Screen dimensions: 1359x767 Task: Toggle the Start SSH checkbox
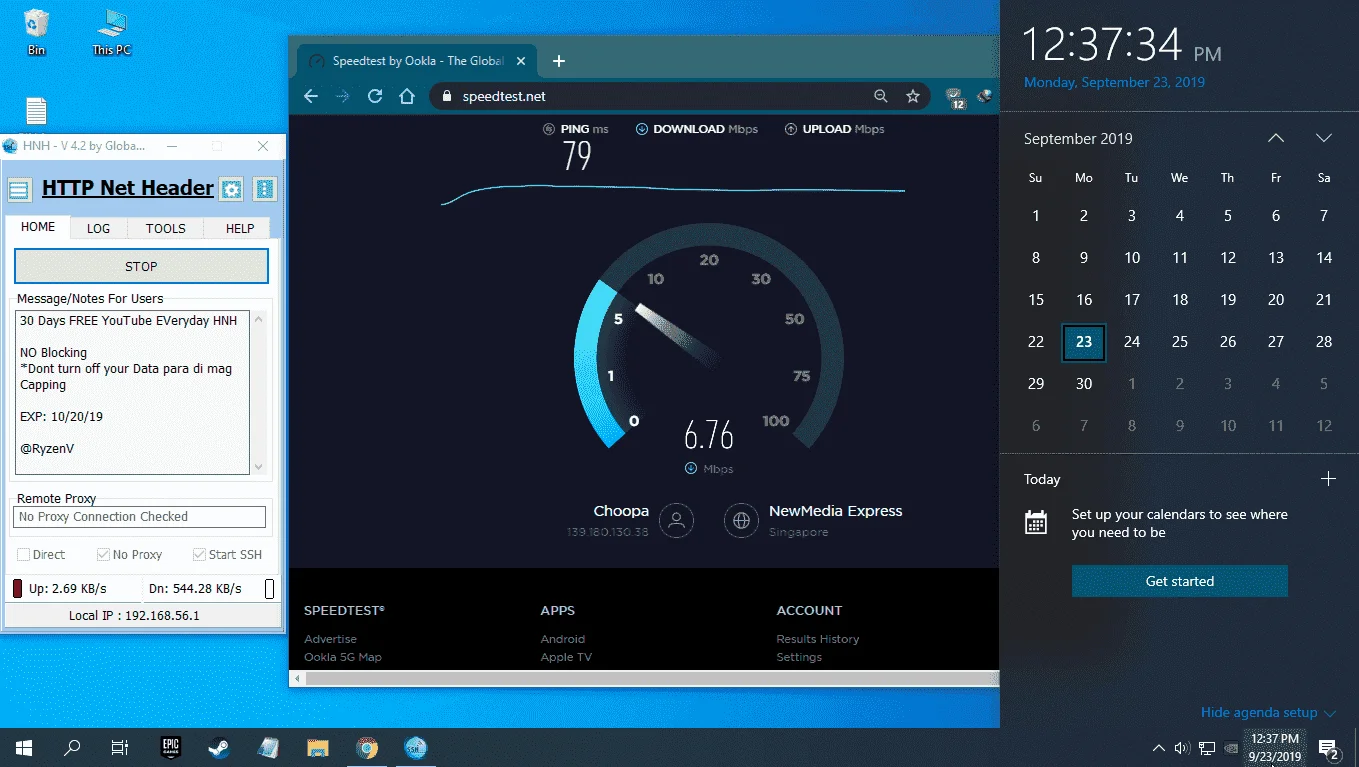coord(199,554)
